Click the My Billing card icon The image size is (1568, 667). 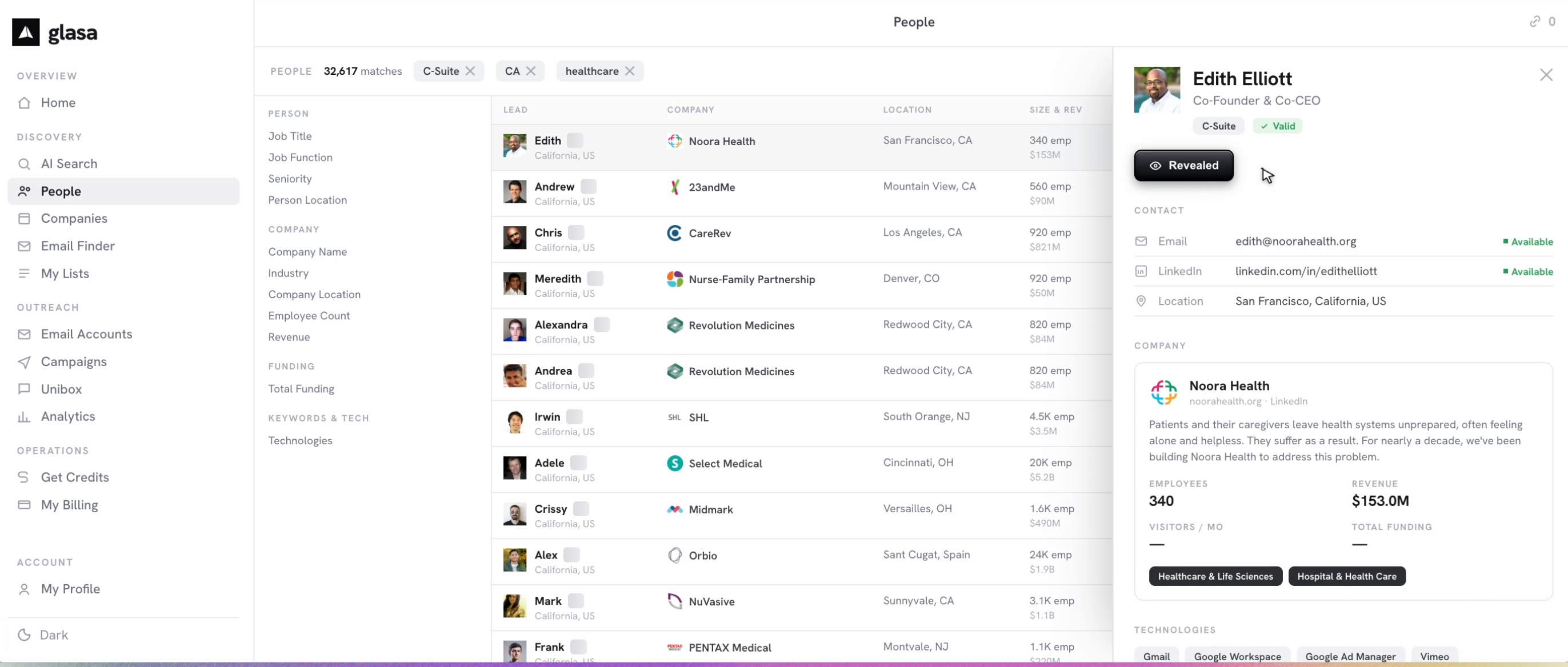(x=25, y=504)
